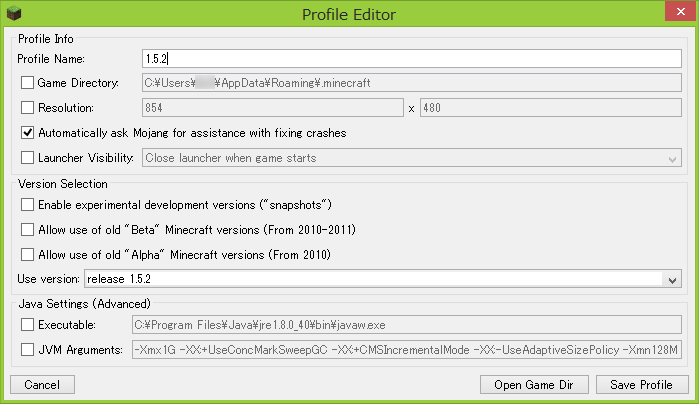The width and height of the screenshot is (699, 404).
Task: Click the Game Directory path field
Action: 411,83
